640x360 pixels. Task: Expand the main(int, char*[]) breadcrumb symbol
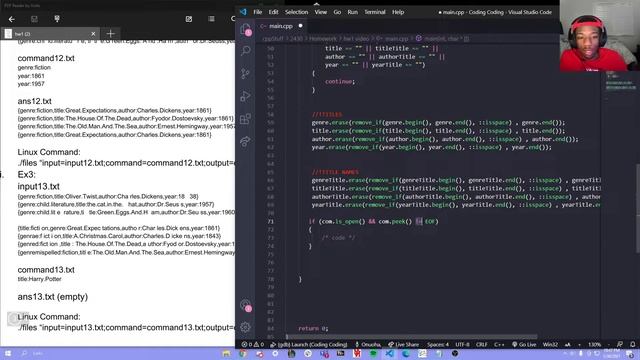[442, 39]
